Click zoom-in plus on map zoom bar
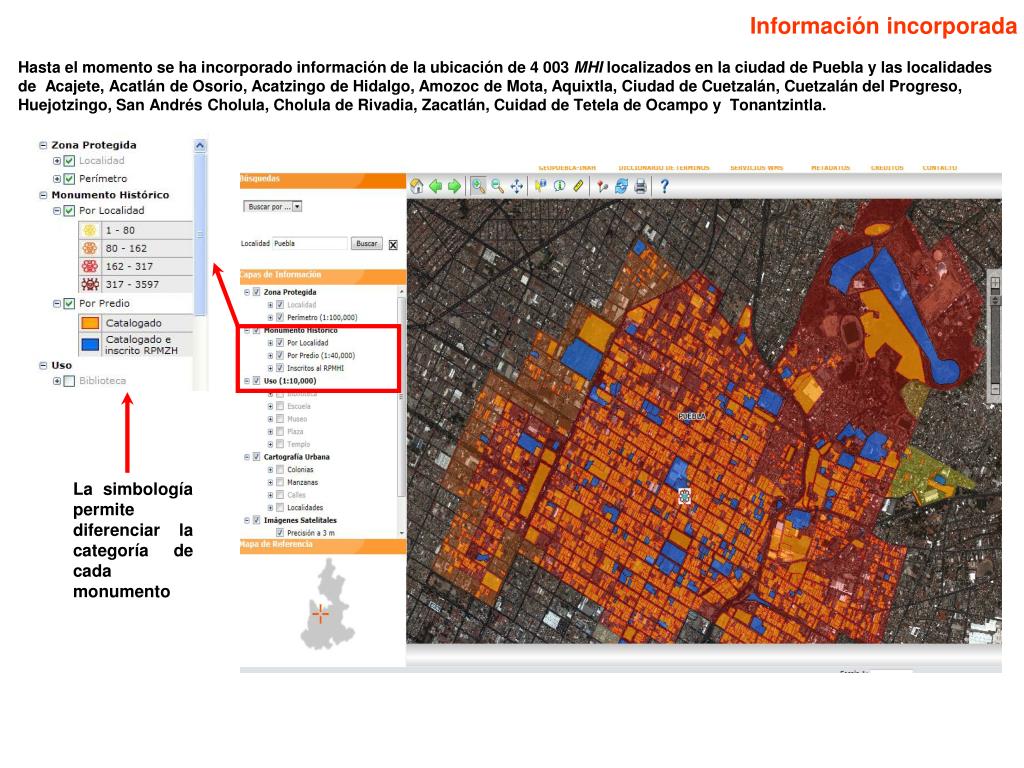 coord(995,283)
